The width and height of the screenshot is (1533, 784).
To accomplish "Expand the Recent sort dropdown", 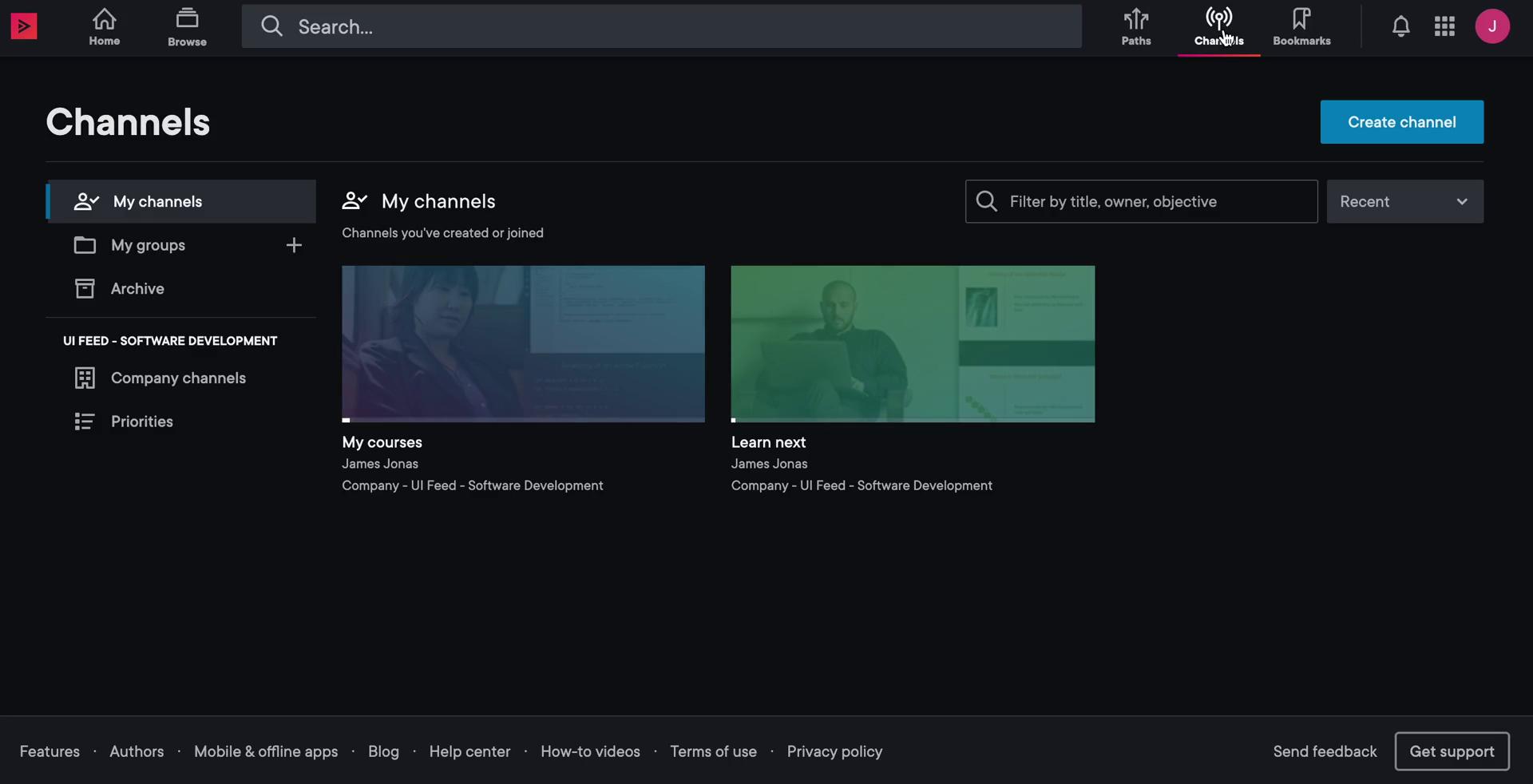I will click(x=1405, y=201).
